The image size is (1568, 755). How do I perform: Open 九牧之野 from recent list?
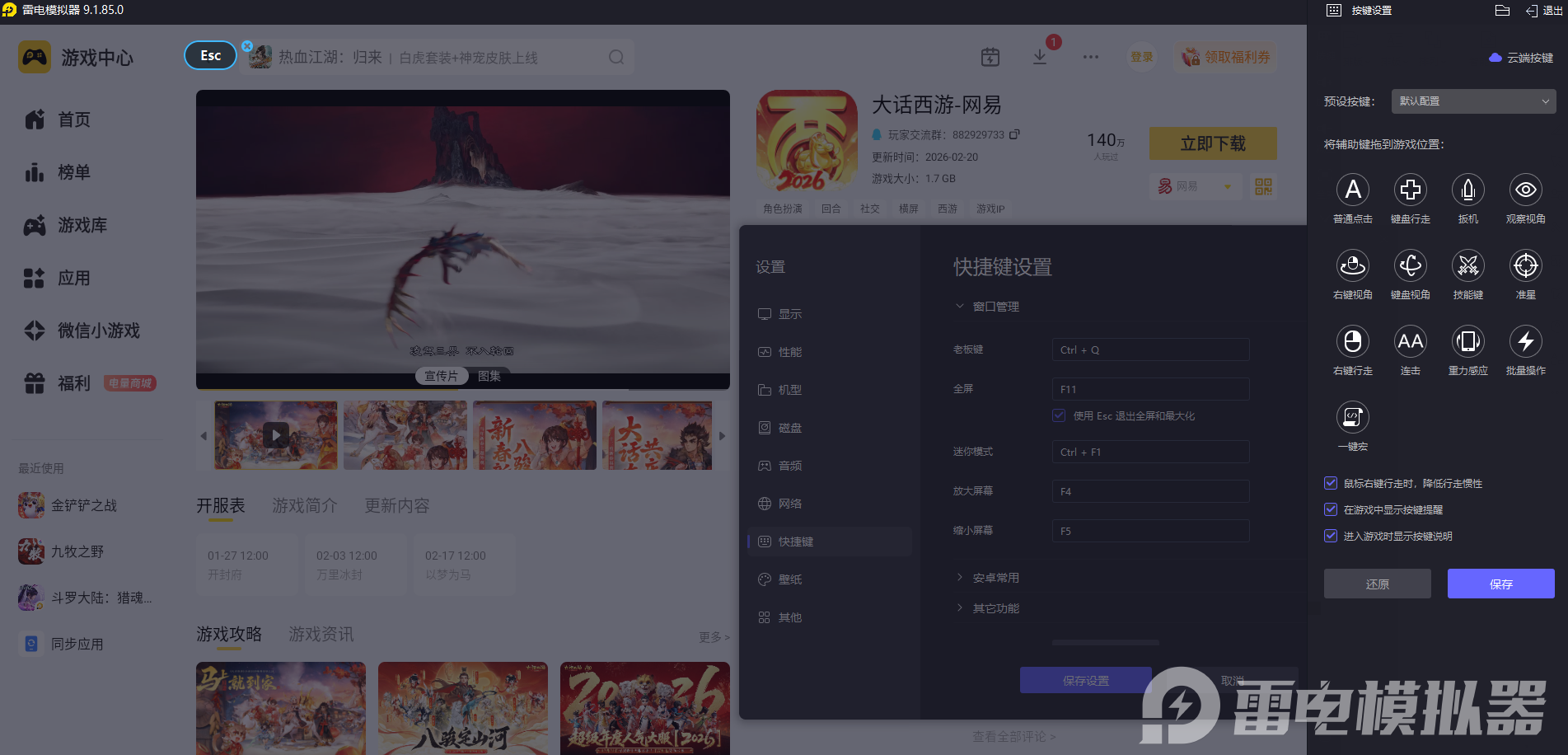tap(61, 551)
